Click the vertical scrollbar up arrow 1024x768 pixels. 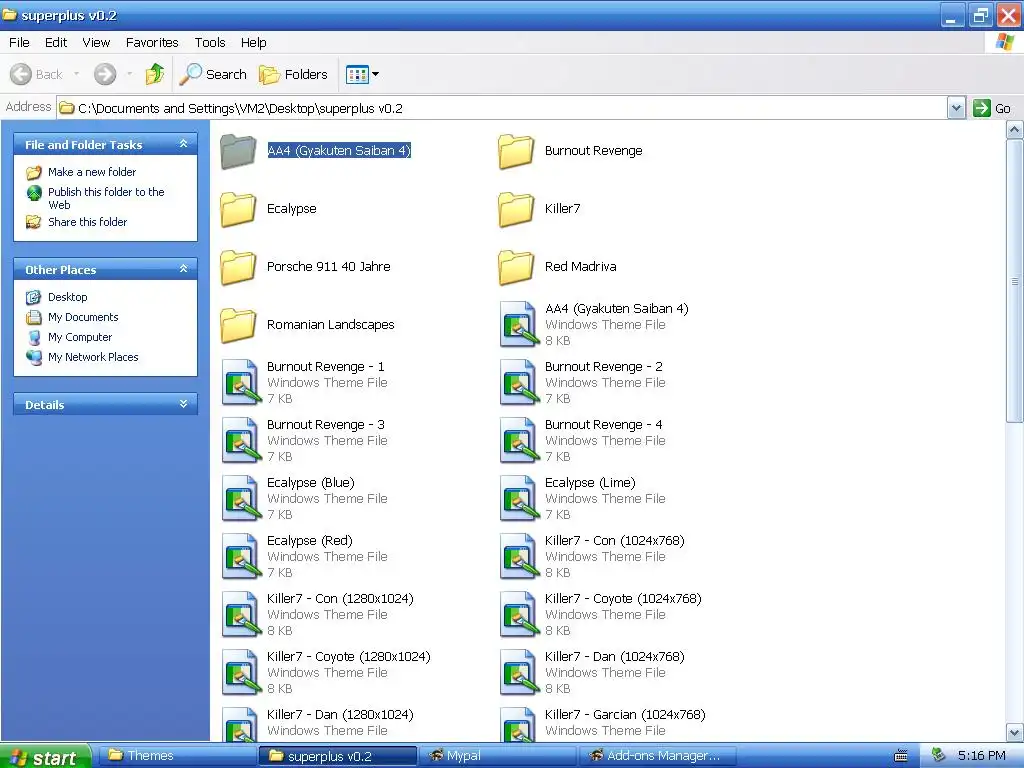pos(1014,130)
